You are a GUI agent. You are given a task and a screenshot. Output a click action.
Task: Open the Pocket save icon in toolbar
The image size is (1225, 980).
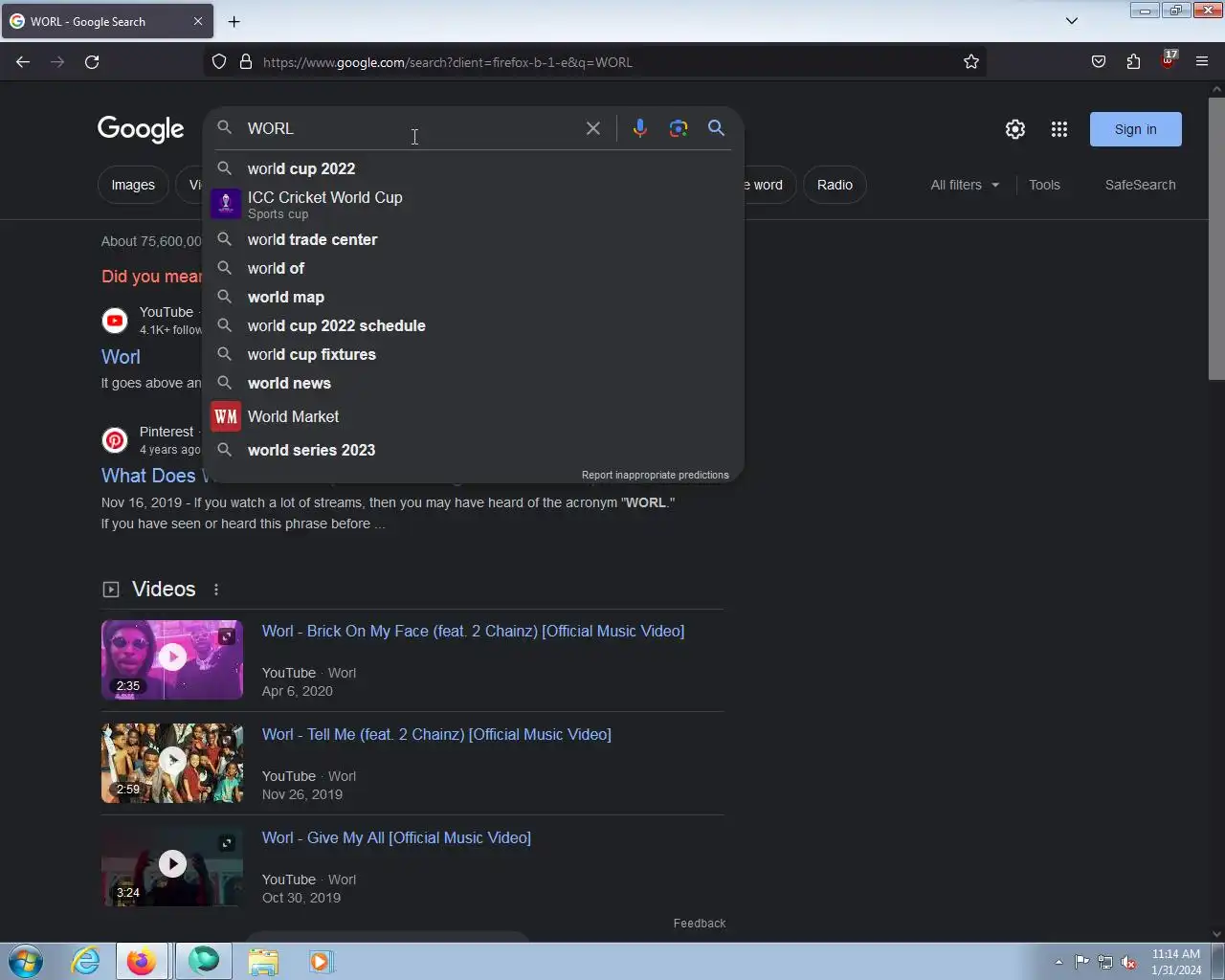(x=1099, y=62)
